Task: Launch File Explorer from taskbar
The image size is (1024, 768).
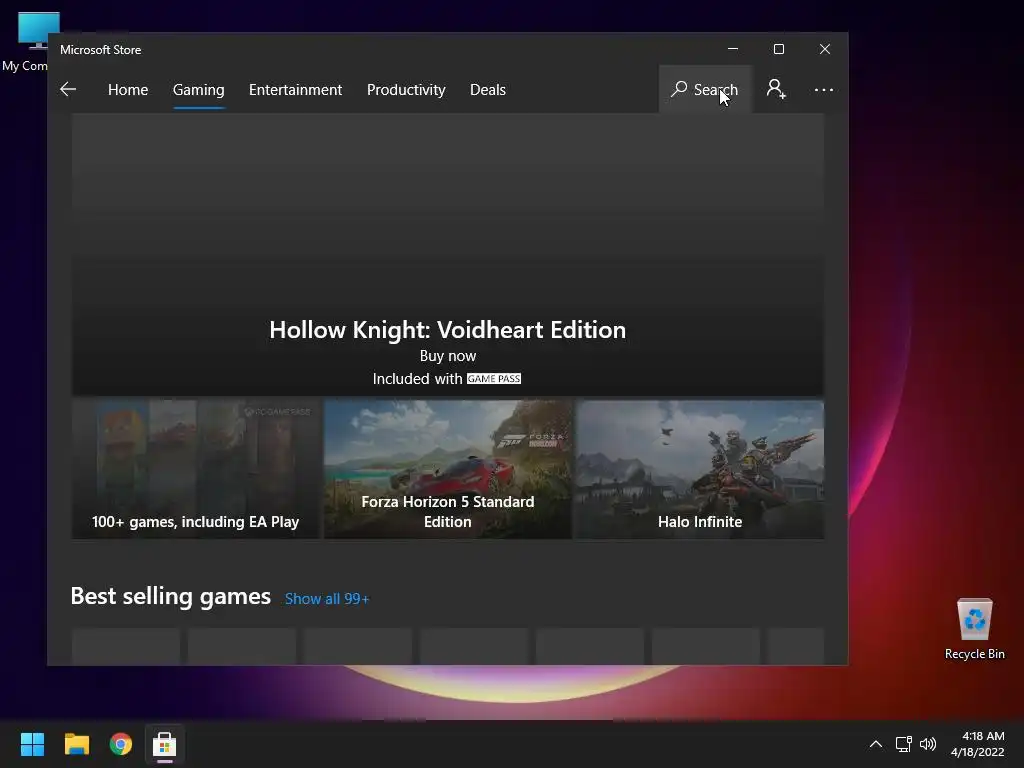Action: (76, 744)
